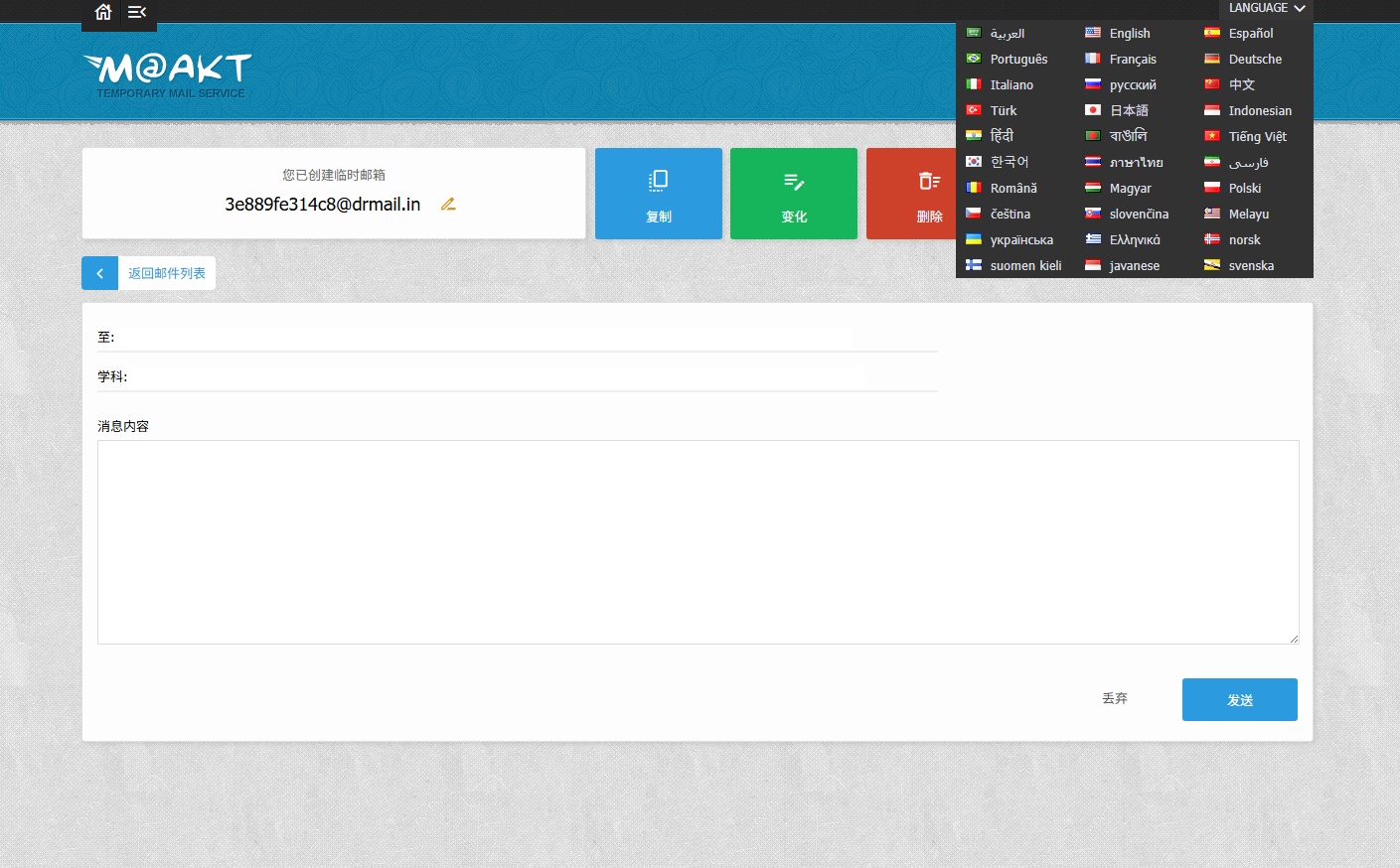Collapse the LANGUAGE dropdown
The height and width of the screenshot is (868, 1400).
point(1267,9)
